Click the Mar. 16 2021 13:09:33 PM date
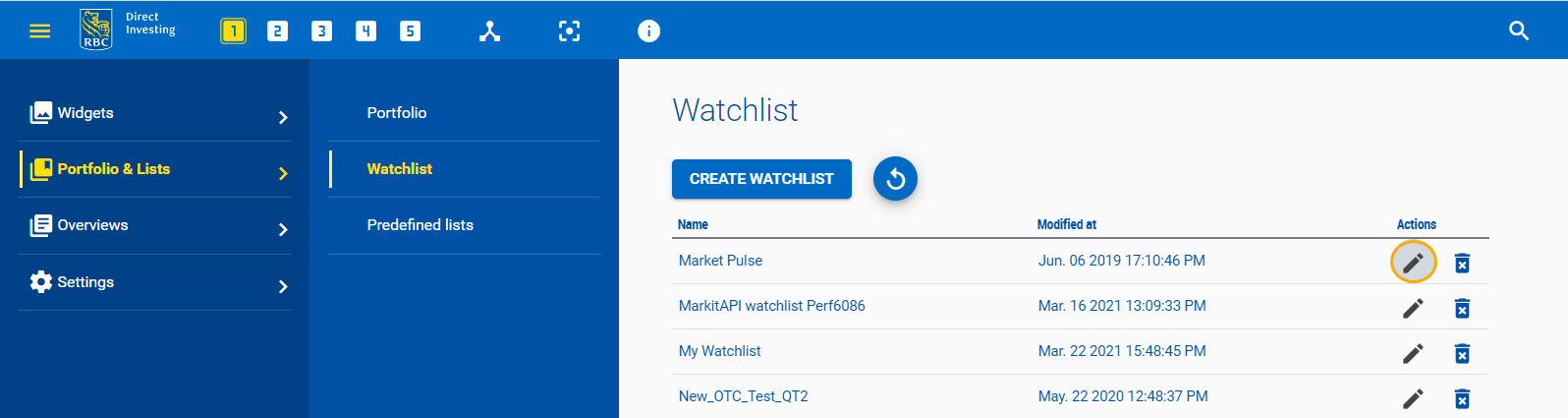This screenshot has width=1568, height=418. [x=1122, y=306]
